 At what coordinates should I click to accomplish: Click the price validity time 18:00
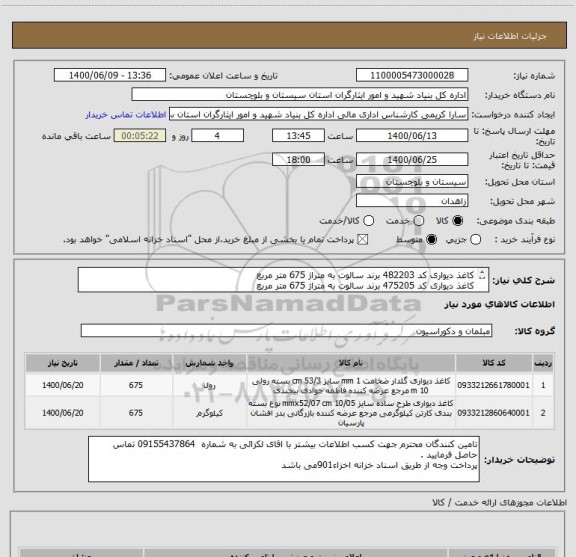coord(298,159)
